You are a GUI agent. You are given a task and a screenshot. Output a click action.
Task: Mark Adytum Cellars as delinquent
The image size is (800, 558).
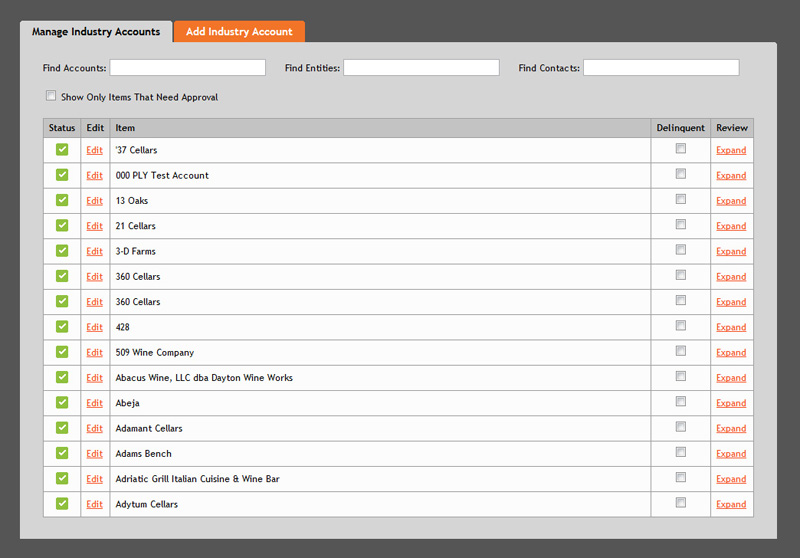click(681, 502)
